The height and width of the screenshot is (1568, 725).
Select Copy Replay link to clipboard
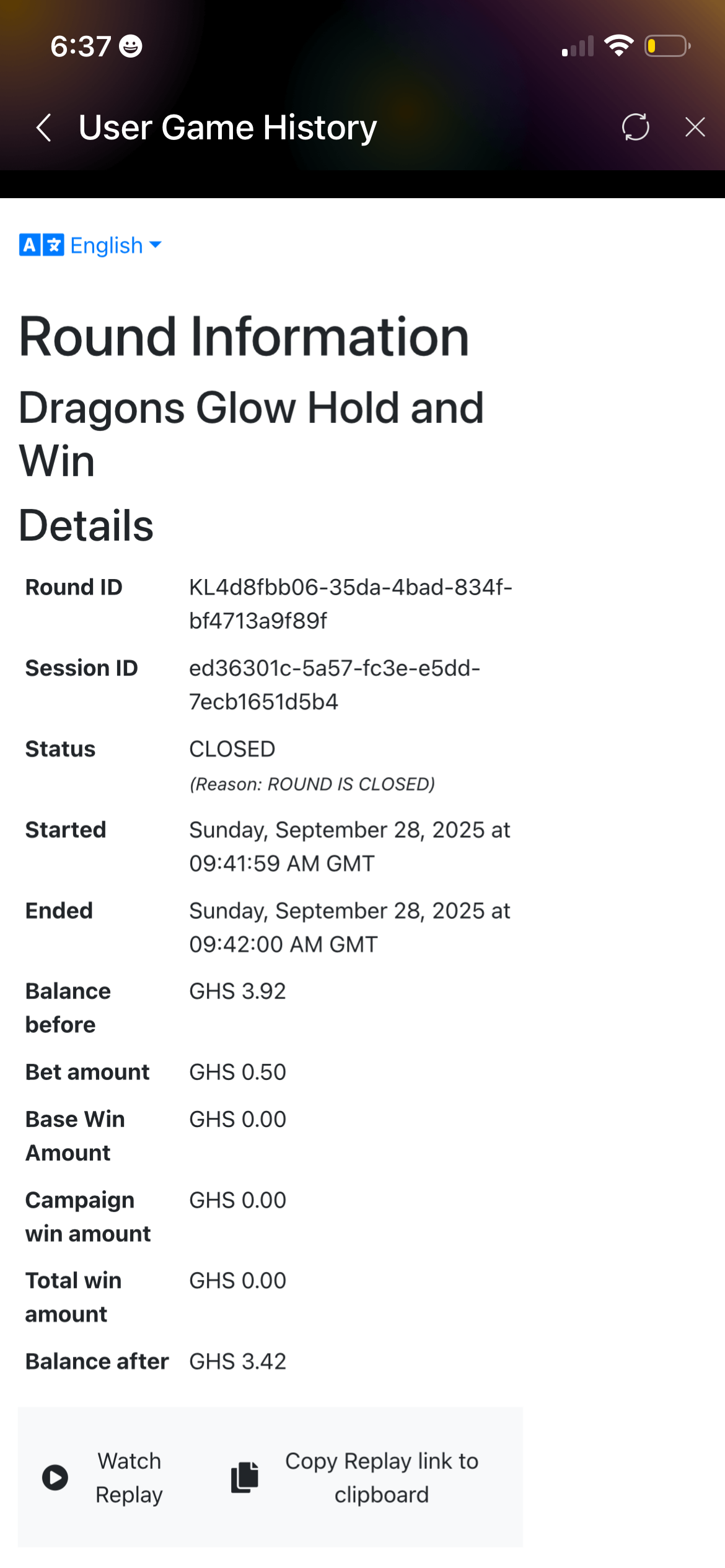(381, 1478)
